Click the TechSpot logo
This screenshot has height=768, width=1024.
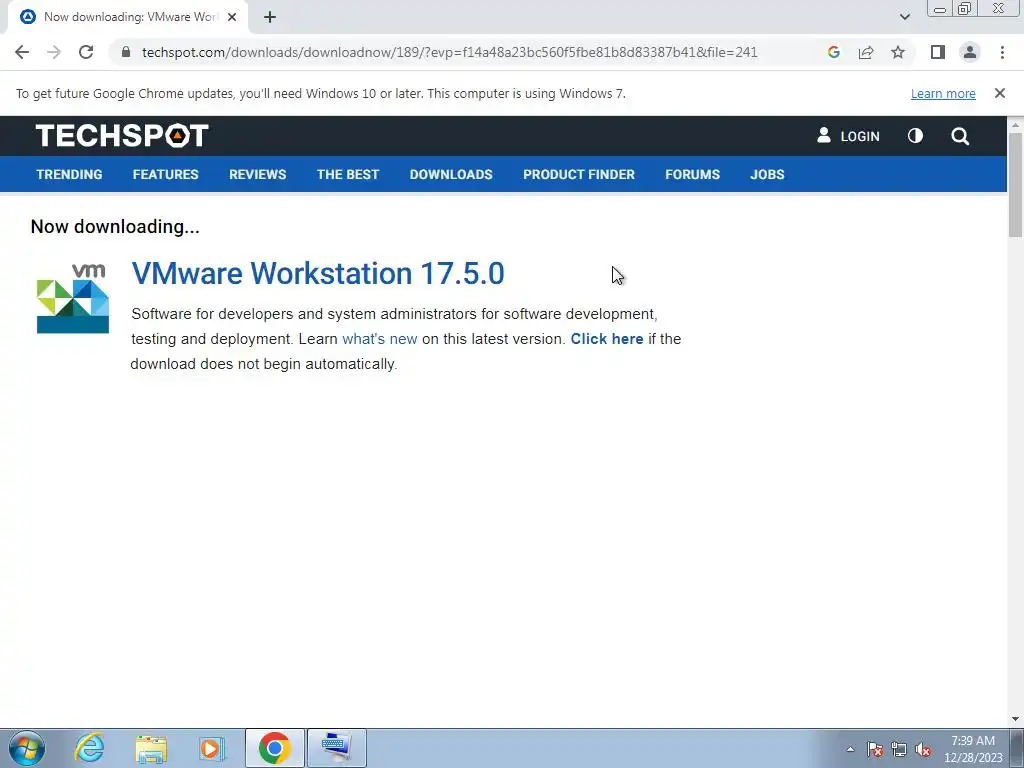coord(122,136)
